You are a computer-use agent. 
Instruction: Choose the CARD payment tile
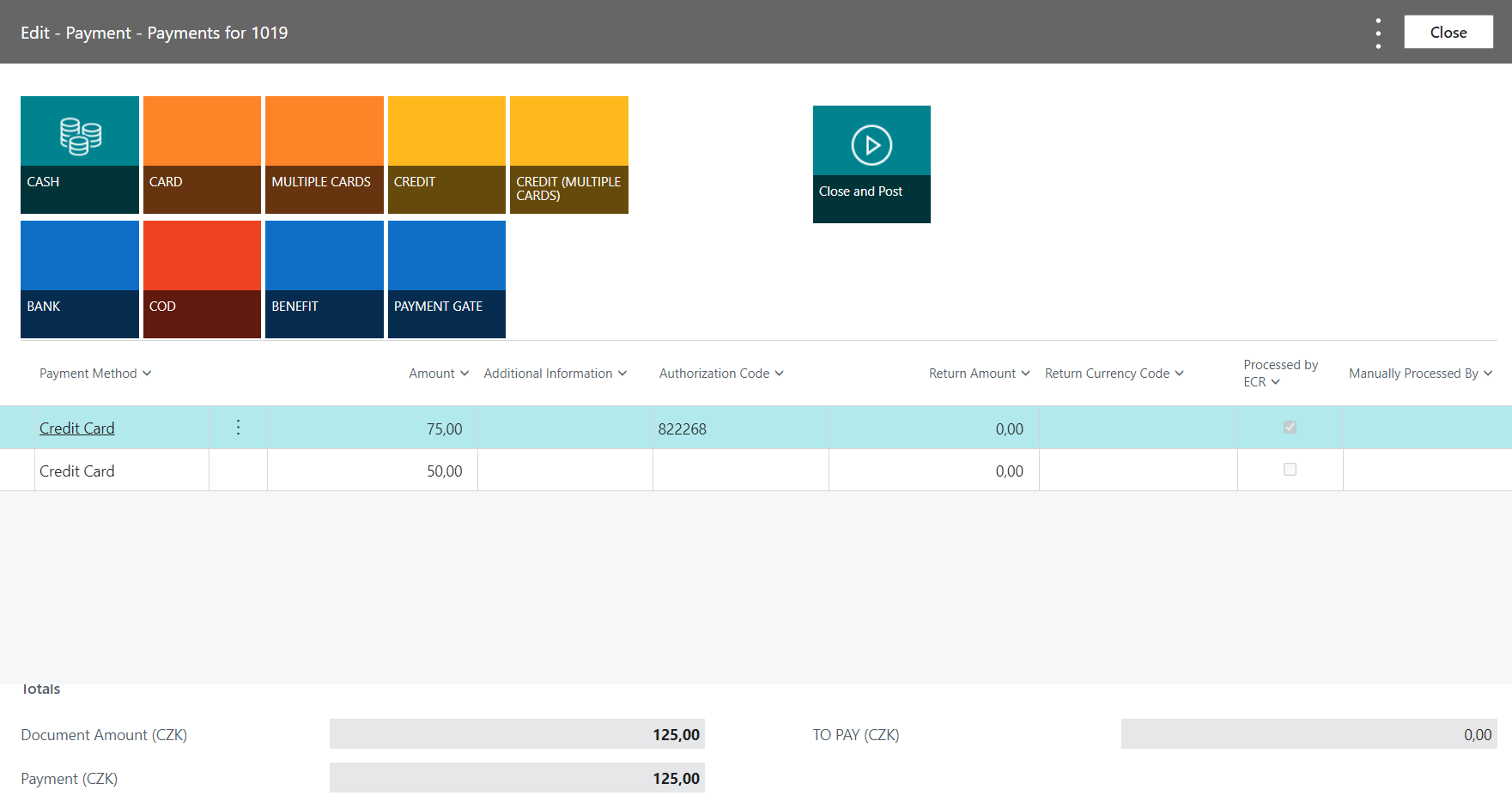(x=202, y=155)
